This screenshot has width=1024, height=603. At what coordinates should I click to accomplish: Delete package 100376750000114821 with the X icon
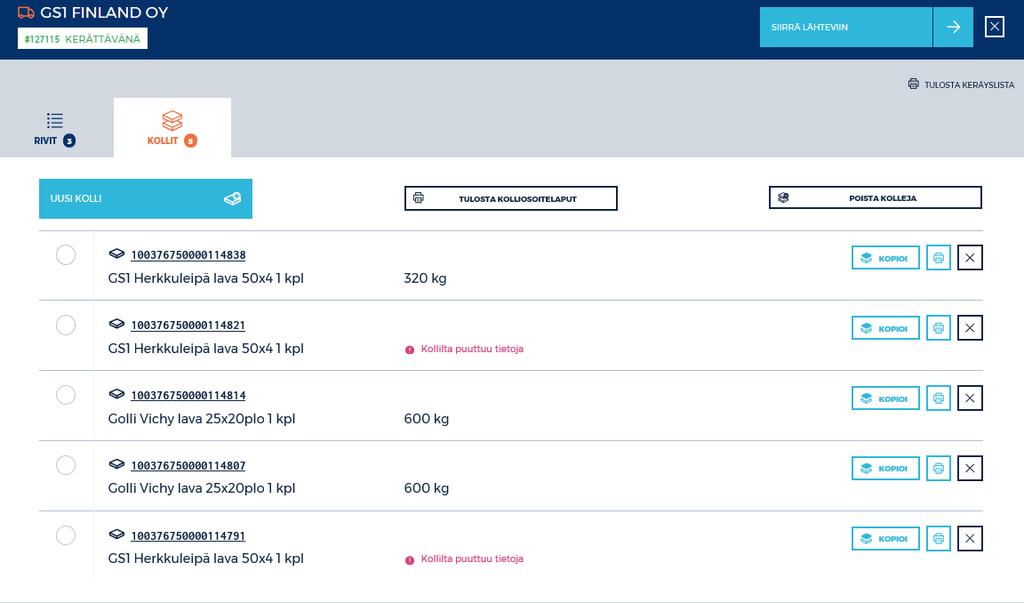tap(970, 328)
